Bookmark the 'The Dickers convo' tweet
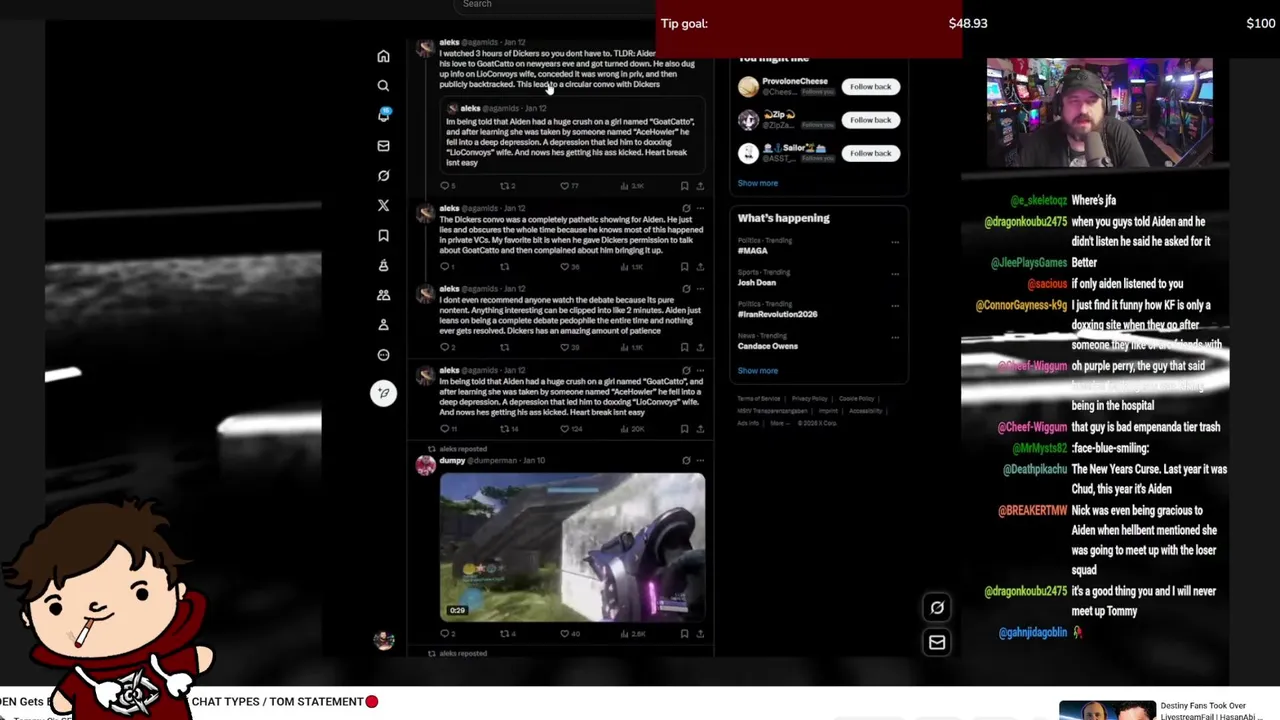The image size is (1280, 720). coord(684,267)
